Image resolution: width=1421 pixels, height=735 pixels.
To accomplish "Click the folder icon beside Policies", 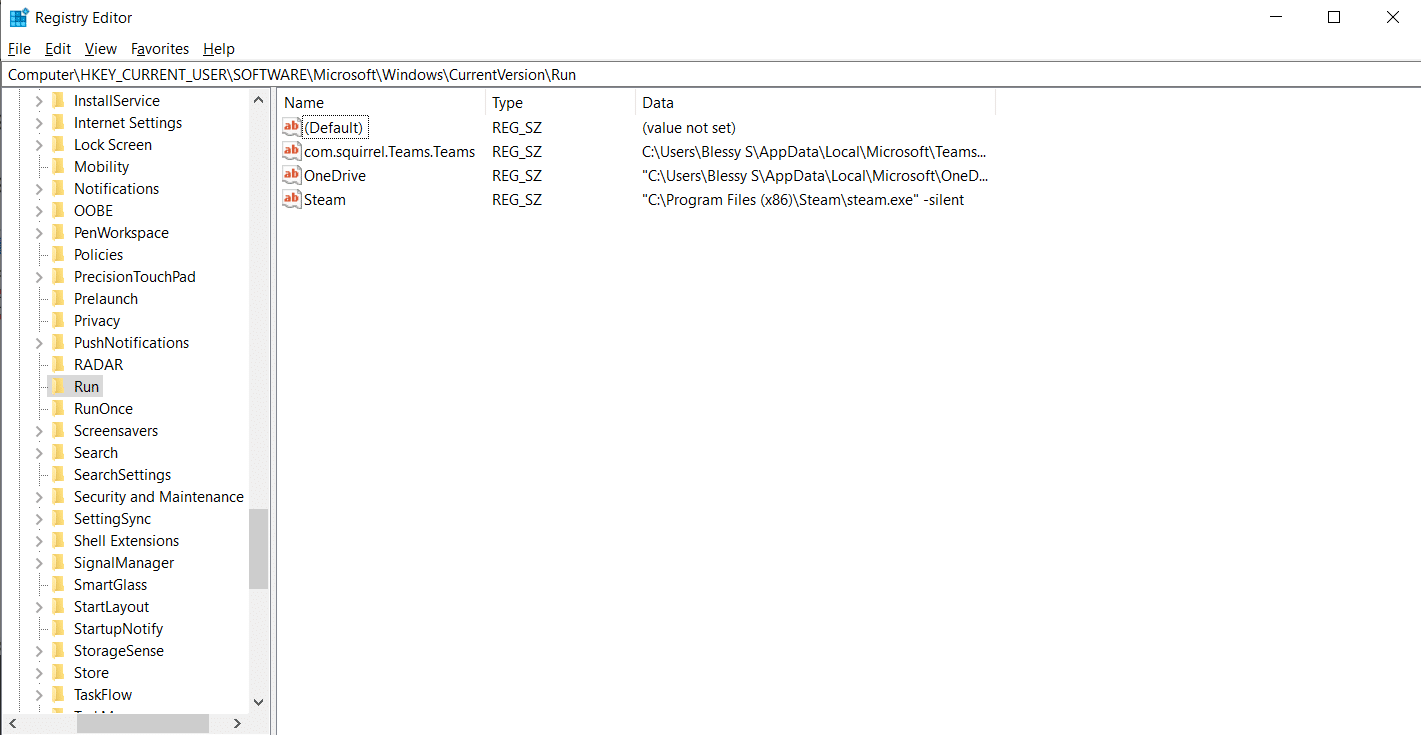I will pos(58,255).
